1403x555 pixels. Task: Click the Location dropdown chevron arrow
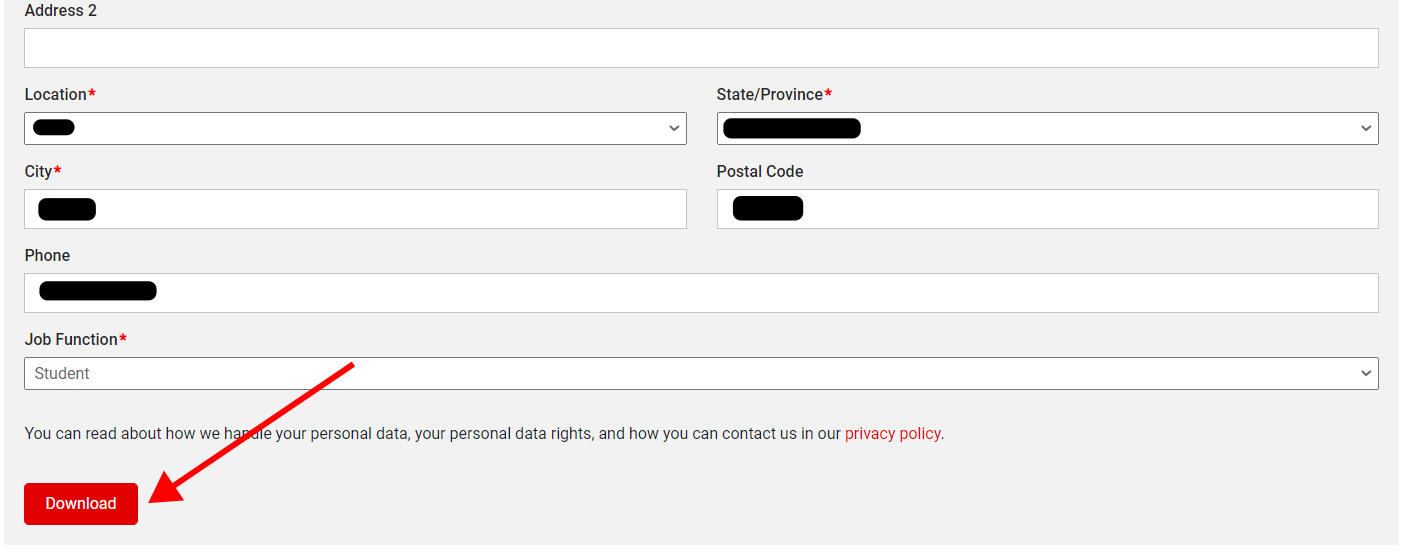click(674, 128)
